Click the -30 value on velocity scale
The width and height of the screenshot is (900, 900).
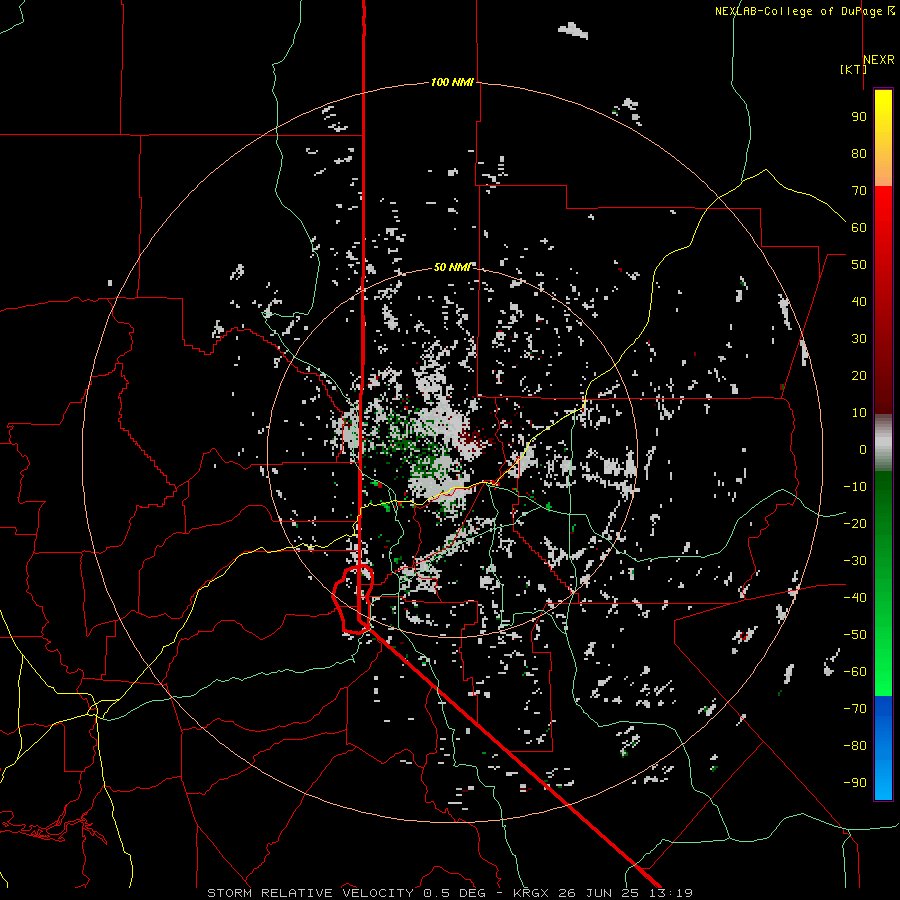click(855, 561)
